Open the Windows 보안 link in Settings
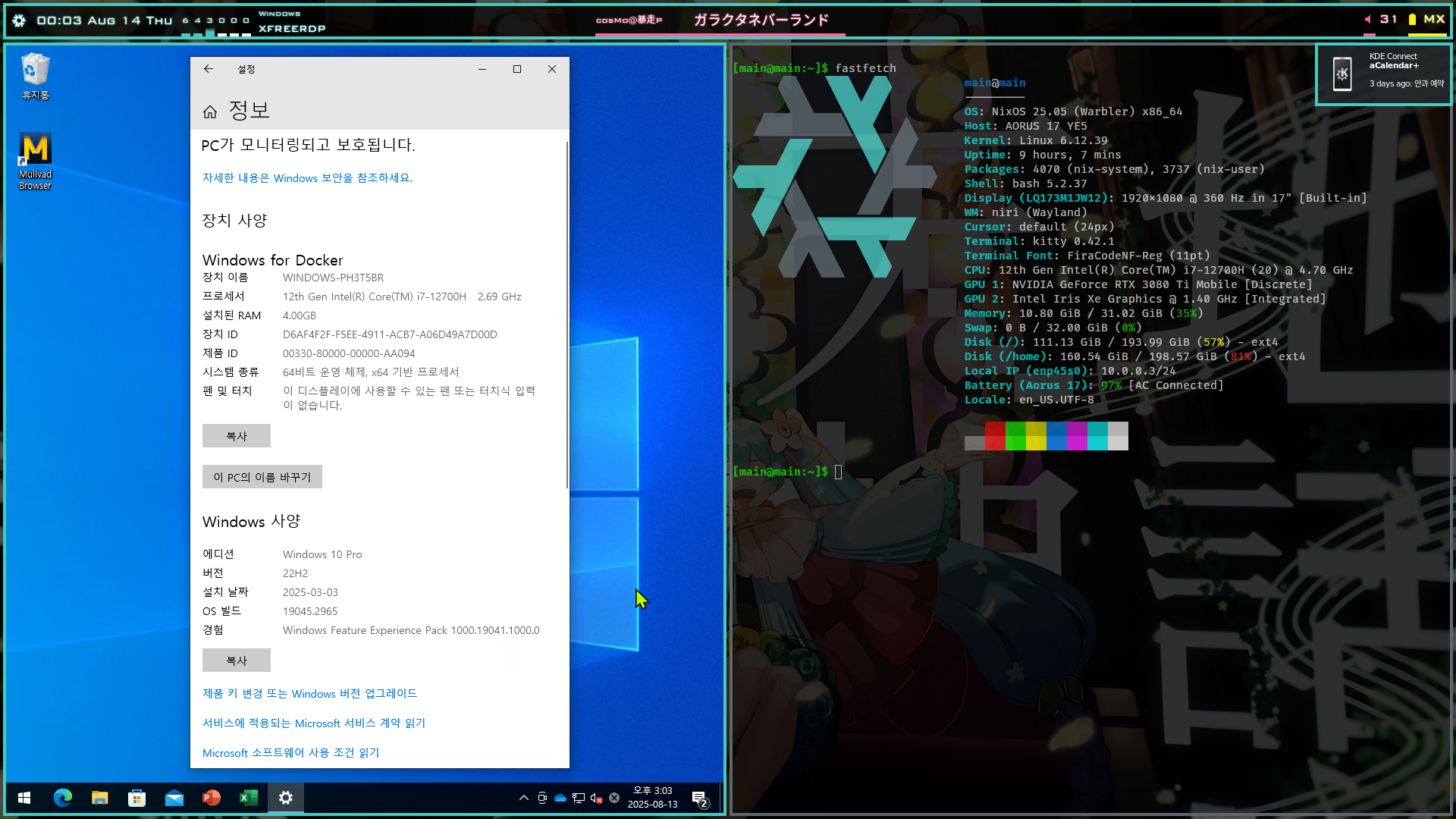1456x819 pixels. tap(307, 178)
